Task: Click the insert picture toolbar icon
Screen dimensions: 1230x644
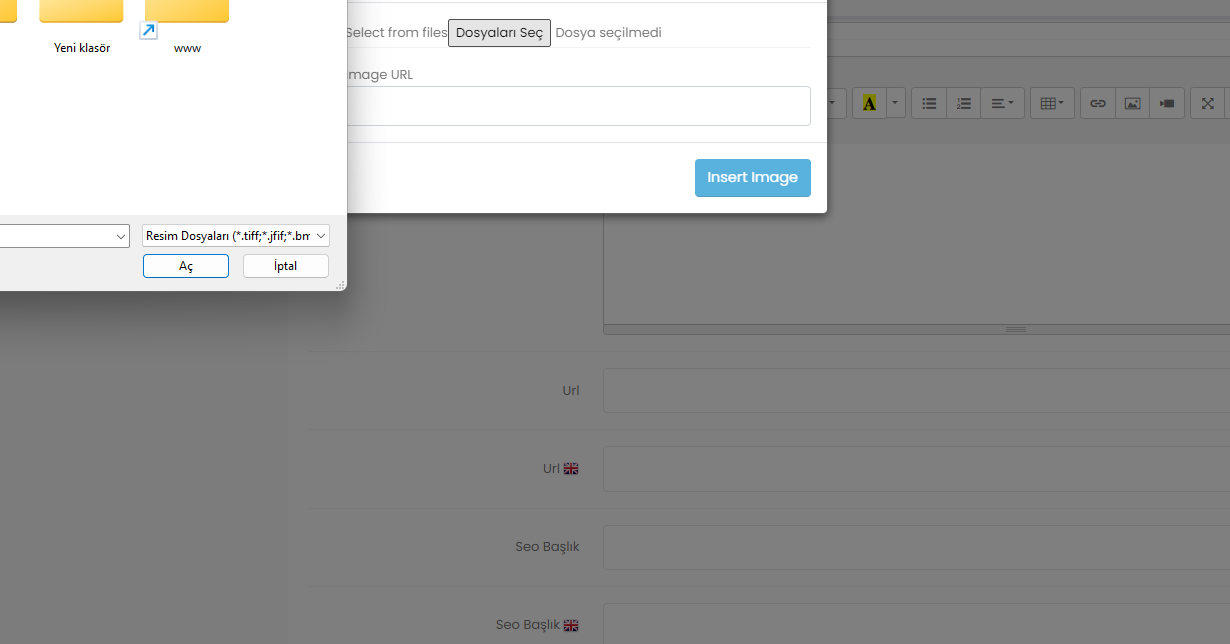Action: point(1132,103)
